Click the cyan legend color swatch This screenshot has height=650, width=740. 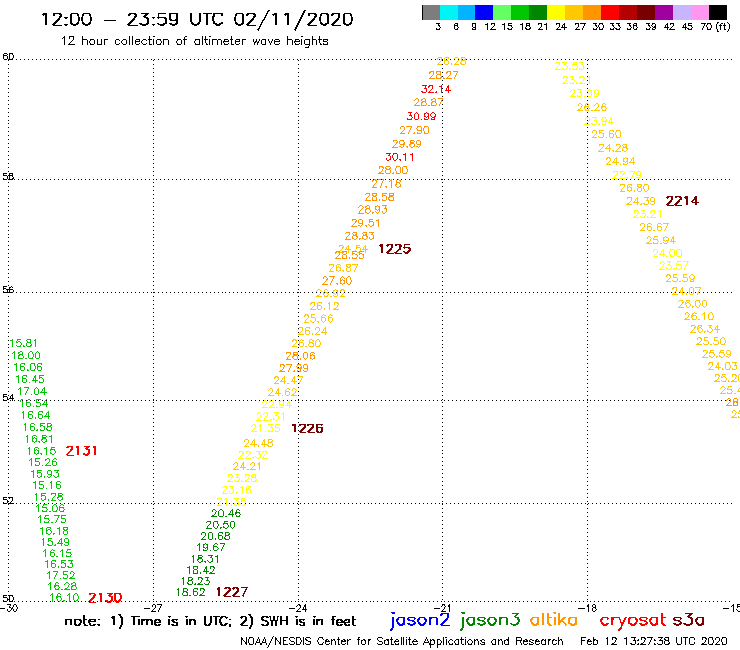pyautogui.click(x=449, y=13)
